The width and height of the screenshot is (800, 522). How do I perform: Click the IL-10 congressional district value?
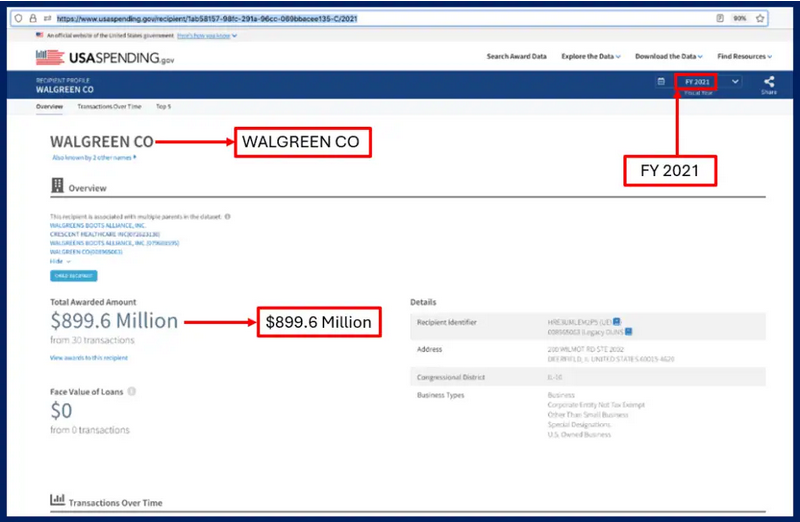click(x=555, y=377)
